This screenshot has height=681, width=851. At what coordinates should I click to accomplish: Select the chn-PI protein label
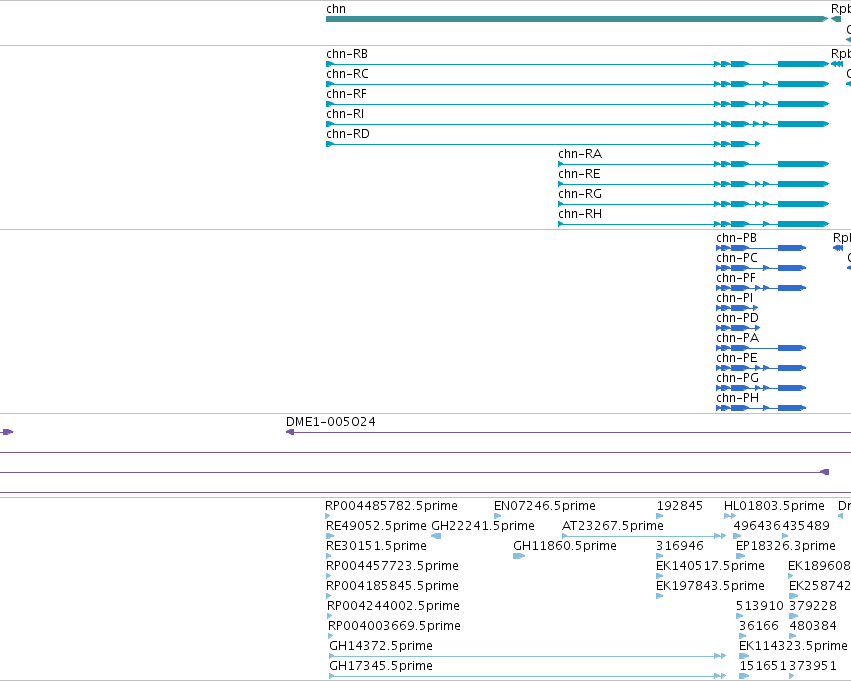pos(735,298)
